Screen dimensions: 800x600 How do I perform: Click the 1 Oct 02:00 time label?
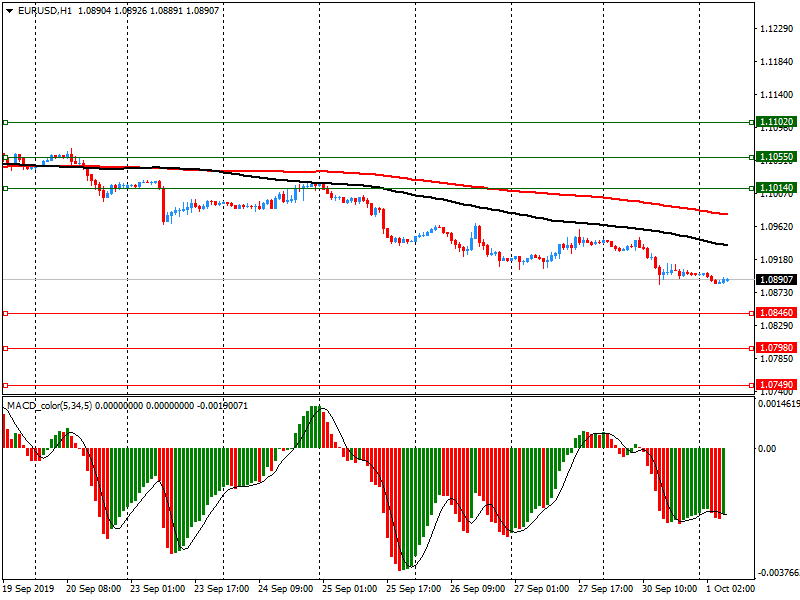tap(730, 589)
